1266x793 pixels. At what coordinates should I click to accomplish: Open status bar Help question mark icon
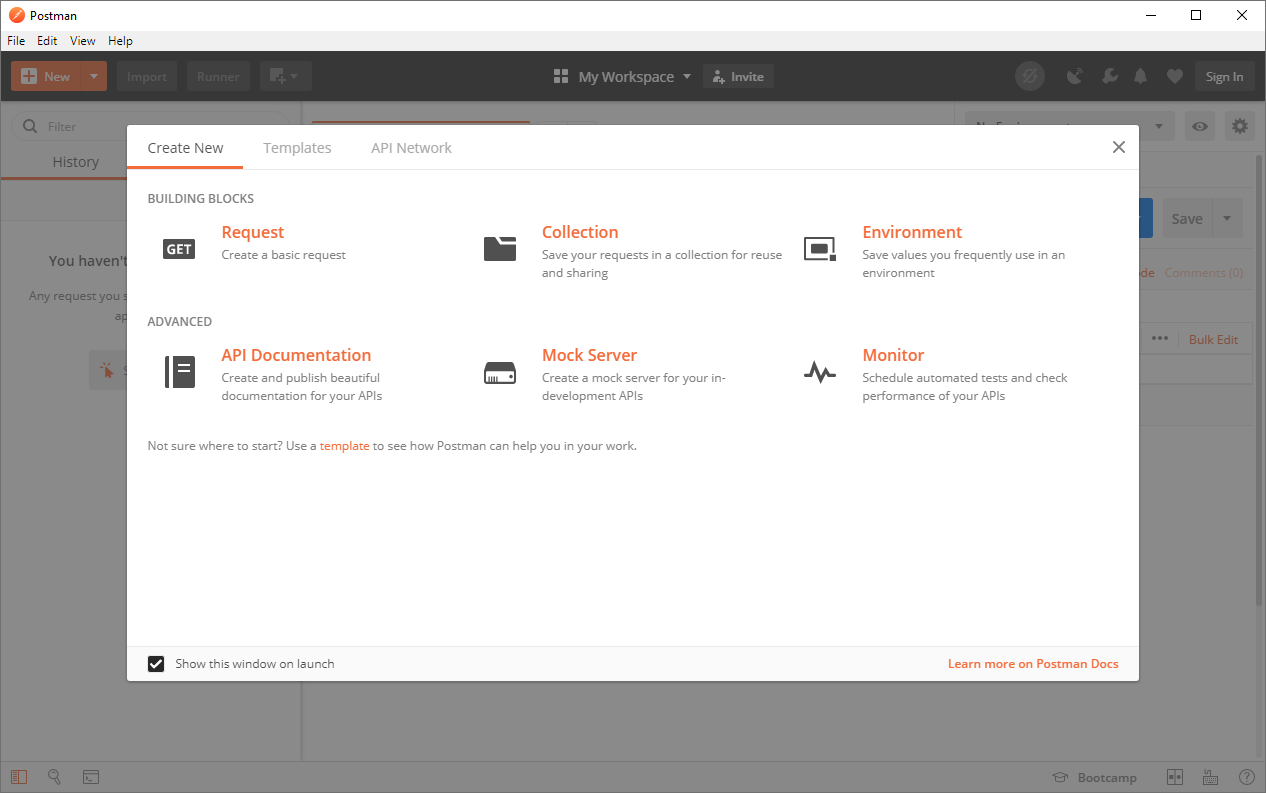point(1246,777)
